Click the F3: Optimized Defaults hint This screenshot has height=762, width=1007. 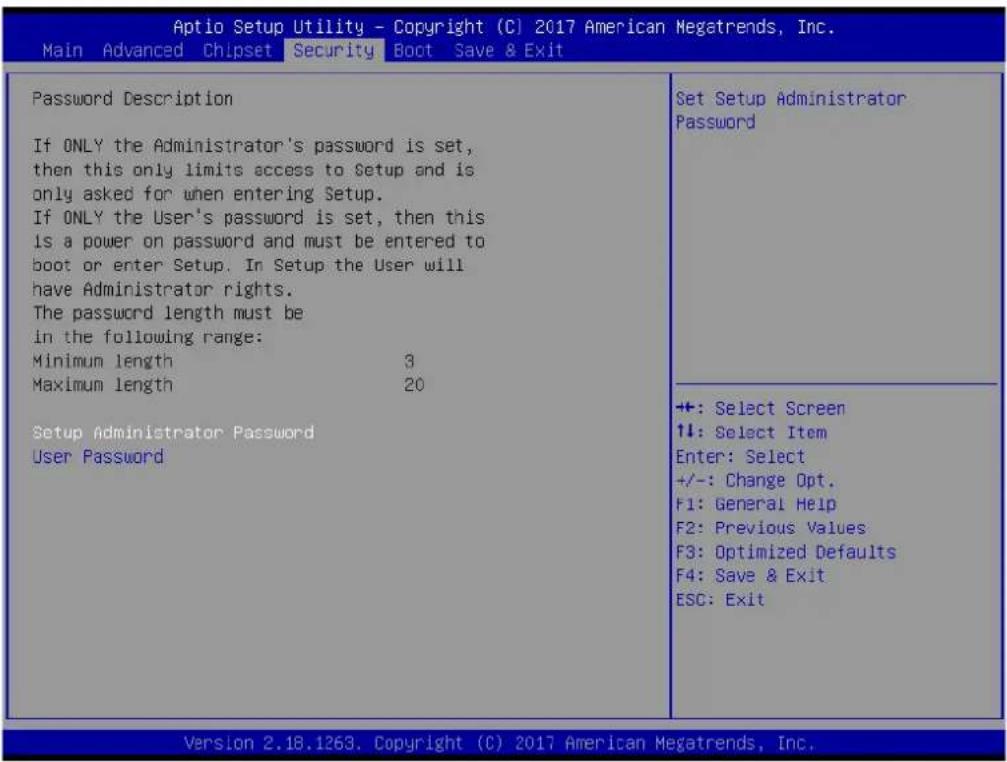(x=785, y=552)
